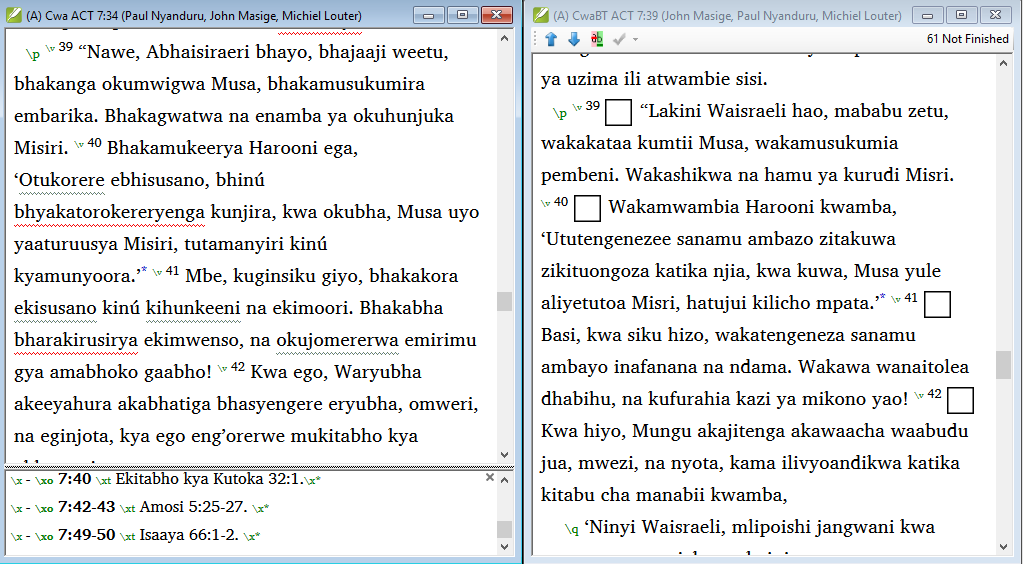Click the grey checkmark toolbar icon
The height and width of the screenshot is (564, 1024).
pyautogui.click(x=619, y=39)
